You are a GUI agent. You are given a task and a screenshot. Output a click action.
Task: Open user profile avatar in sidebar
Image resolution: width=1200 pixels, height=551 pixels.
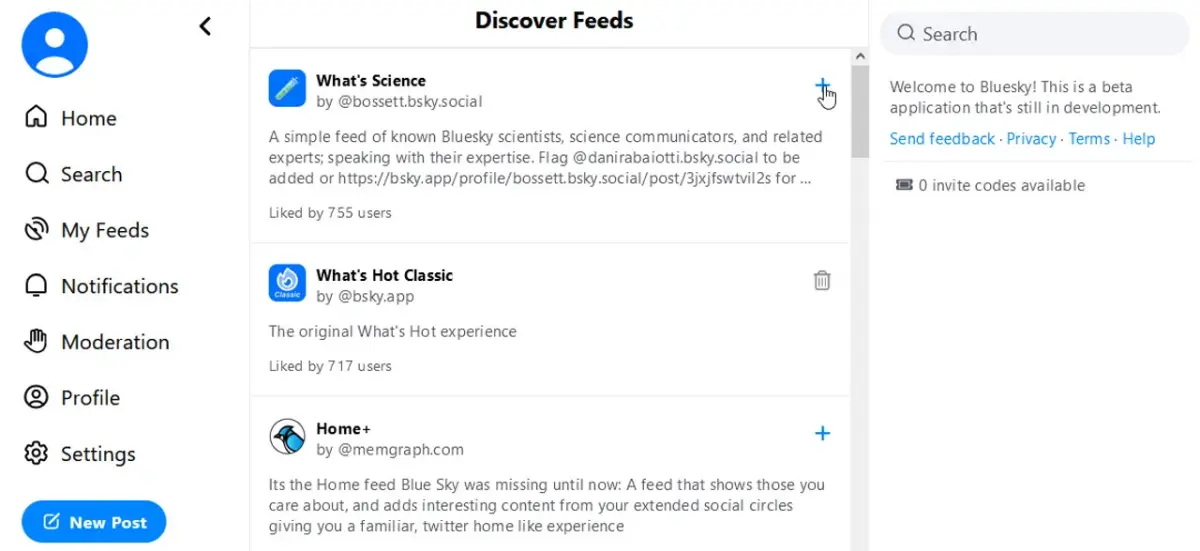click(x=55, y=43)
